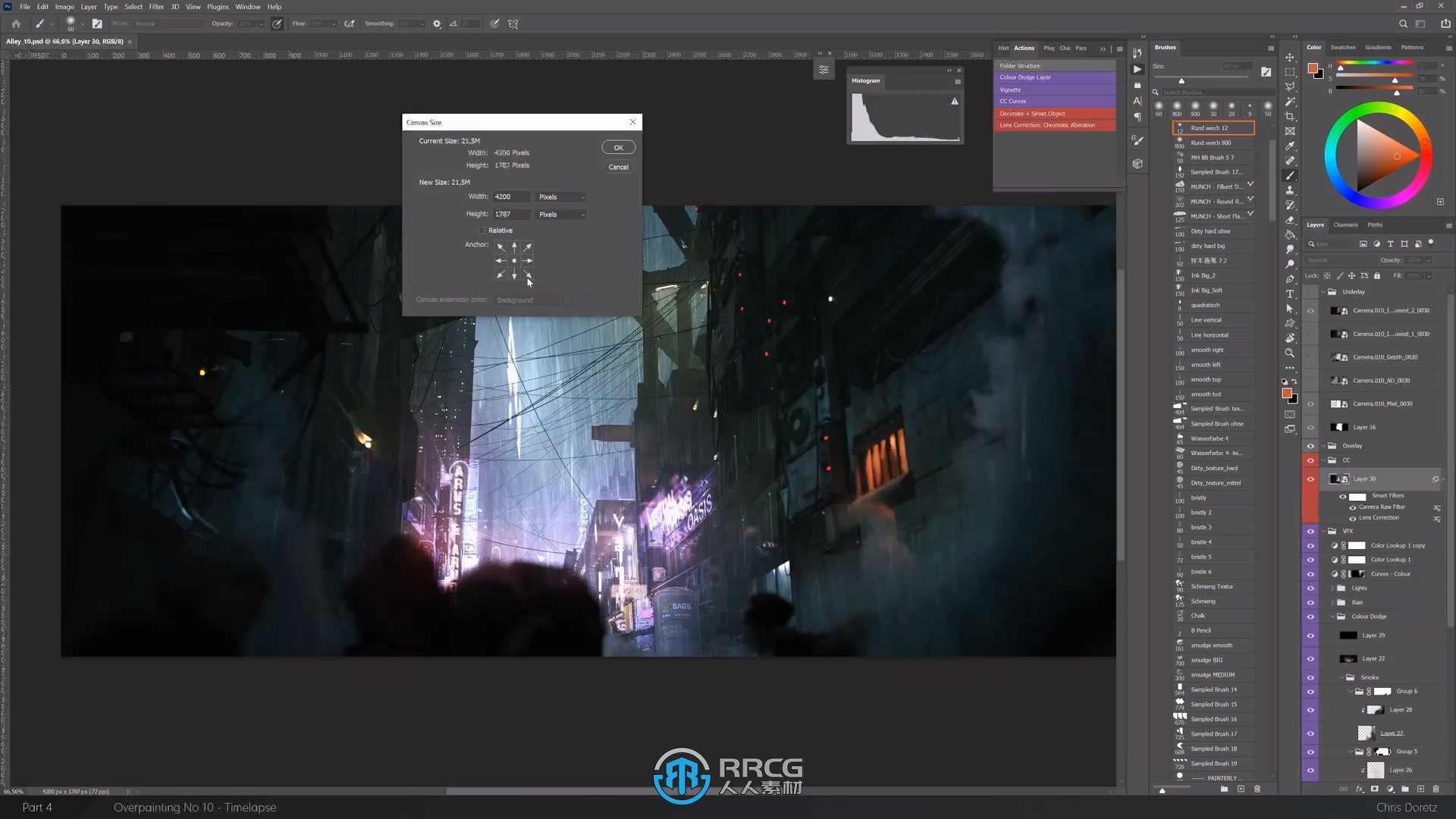Click the layer effects fx icon

[1359, 789]
